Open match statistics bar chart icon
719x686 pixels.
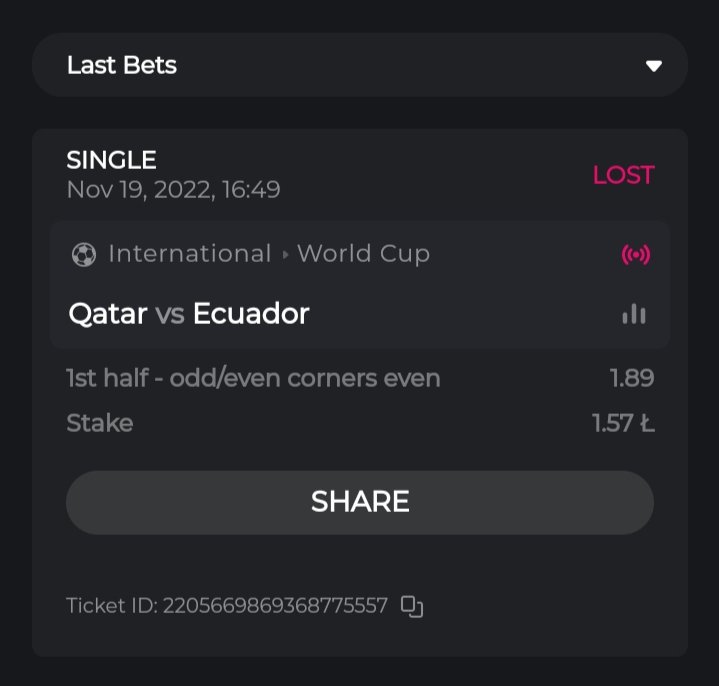(634, 314)
